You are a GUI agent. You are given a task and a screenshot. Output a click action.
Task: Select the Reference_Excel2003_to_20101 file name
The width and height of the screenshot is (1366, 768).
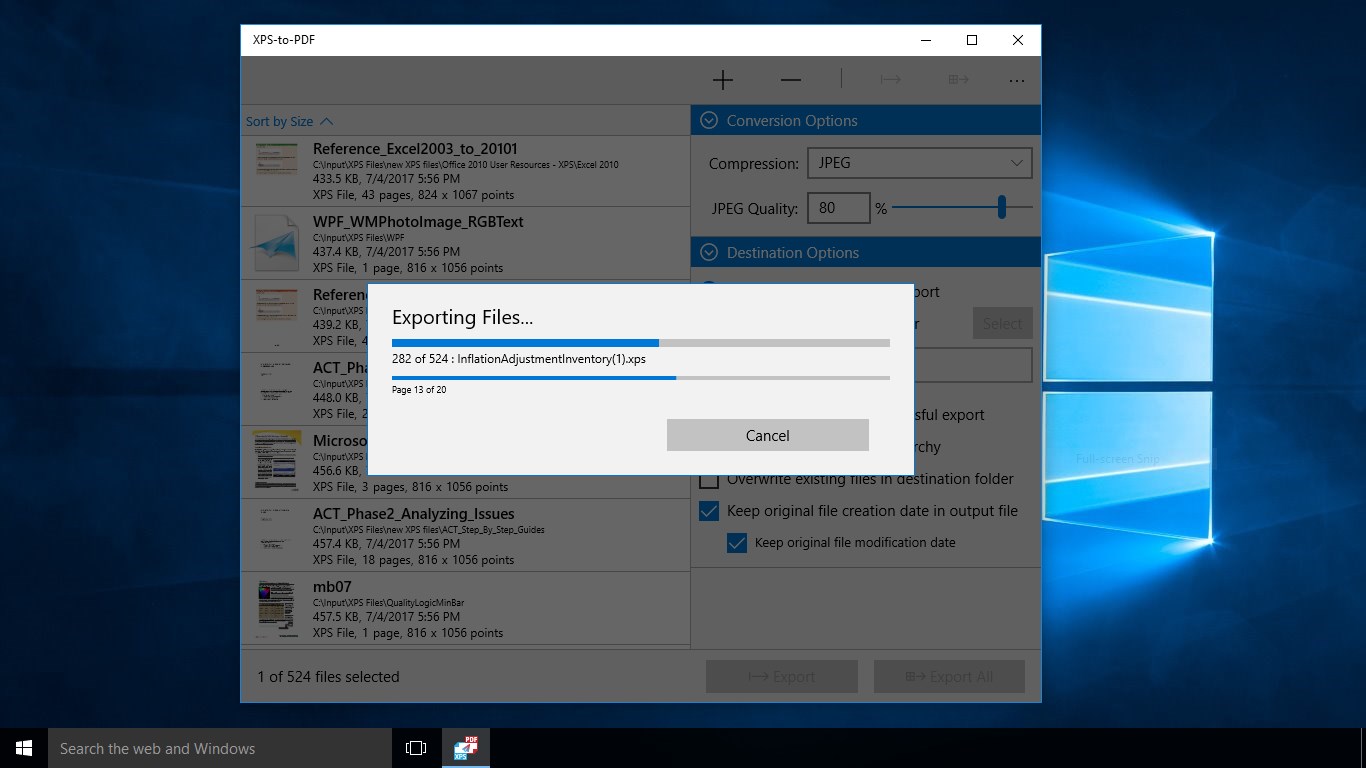pyautogui.click(x=415, y=149)
